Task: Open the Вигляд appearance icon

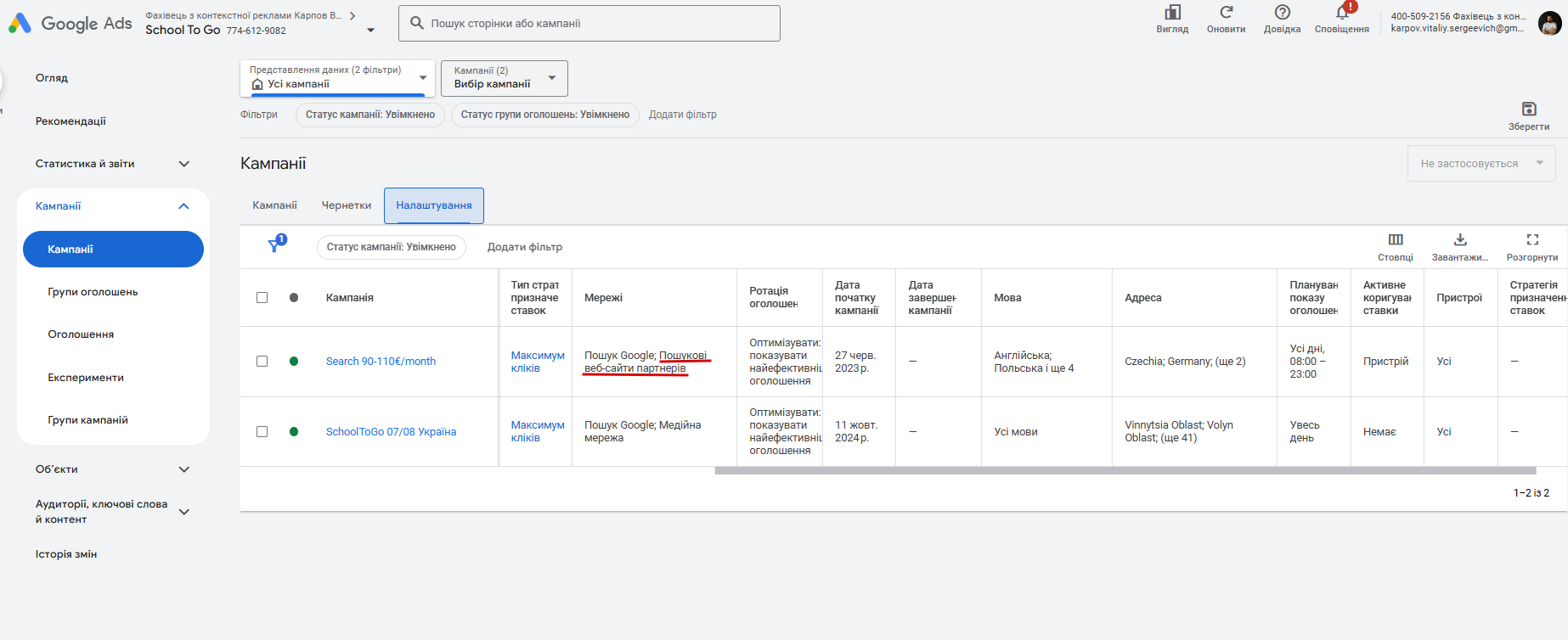Action: coord(1172,13)
